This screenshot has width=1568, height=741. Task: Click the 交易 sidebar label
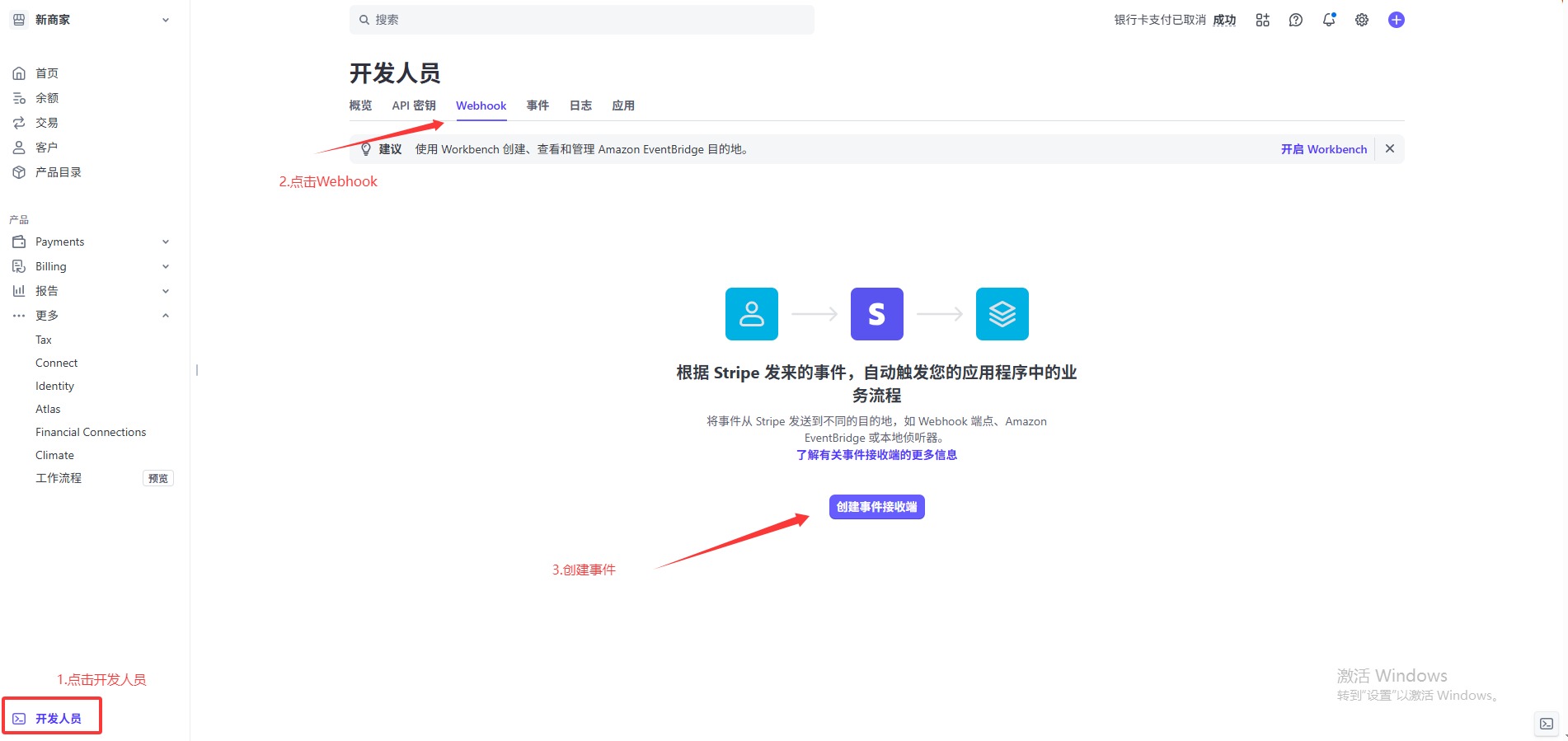pos(47,123)
